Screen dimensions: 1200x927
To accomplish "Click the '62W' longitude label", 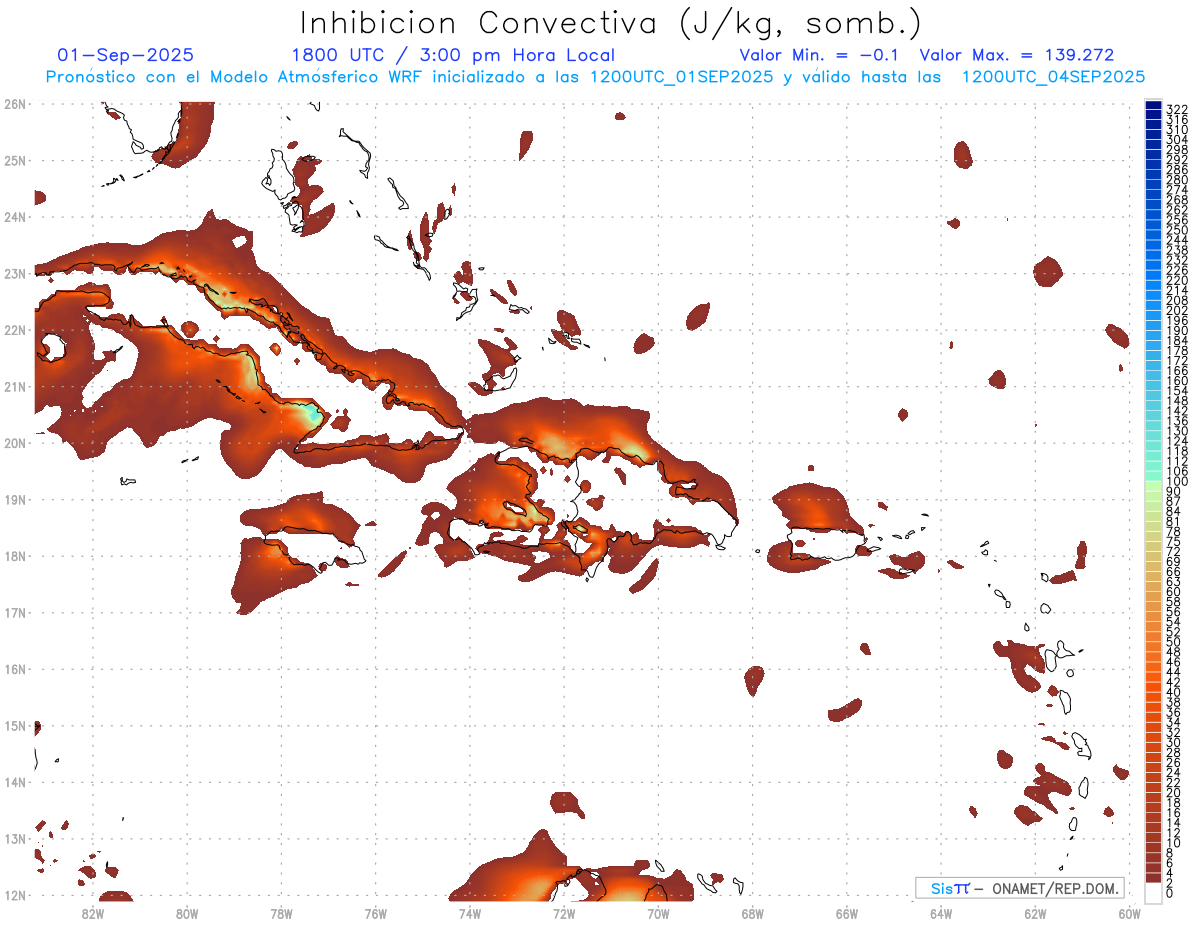I will 1035,913.
